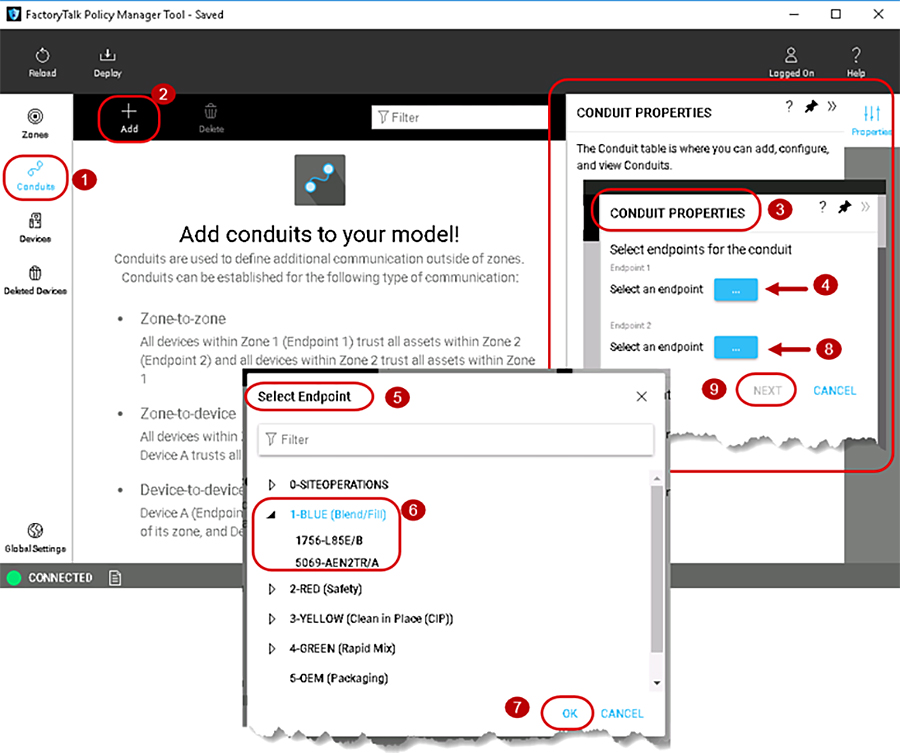Collapse the outer Conduit Properties panel chevrons
Viewport: 900px width, 753px height.
click(x=832, y=106)
